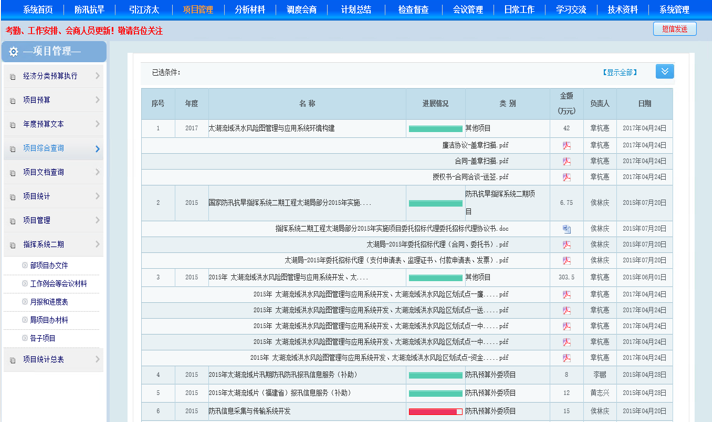
Task: Open the 工作例会等会议材料 sidebar link
Action: tap(58, 283)
